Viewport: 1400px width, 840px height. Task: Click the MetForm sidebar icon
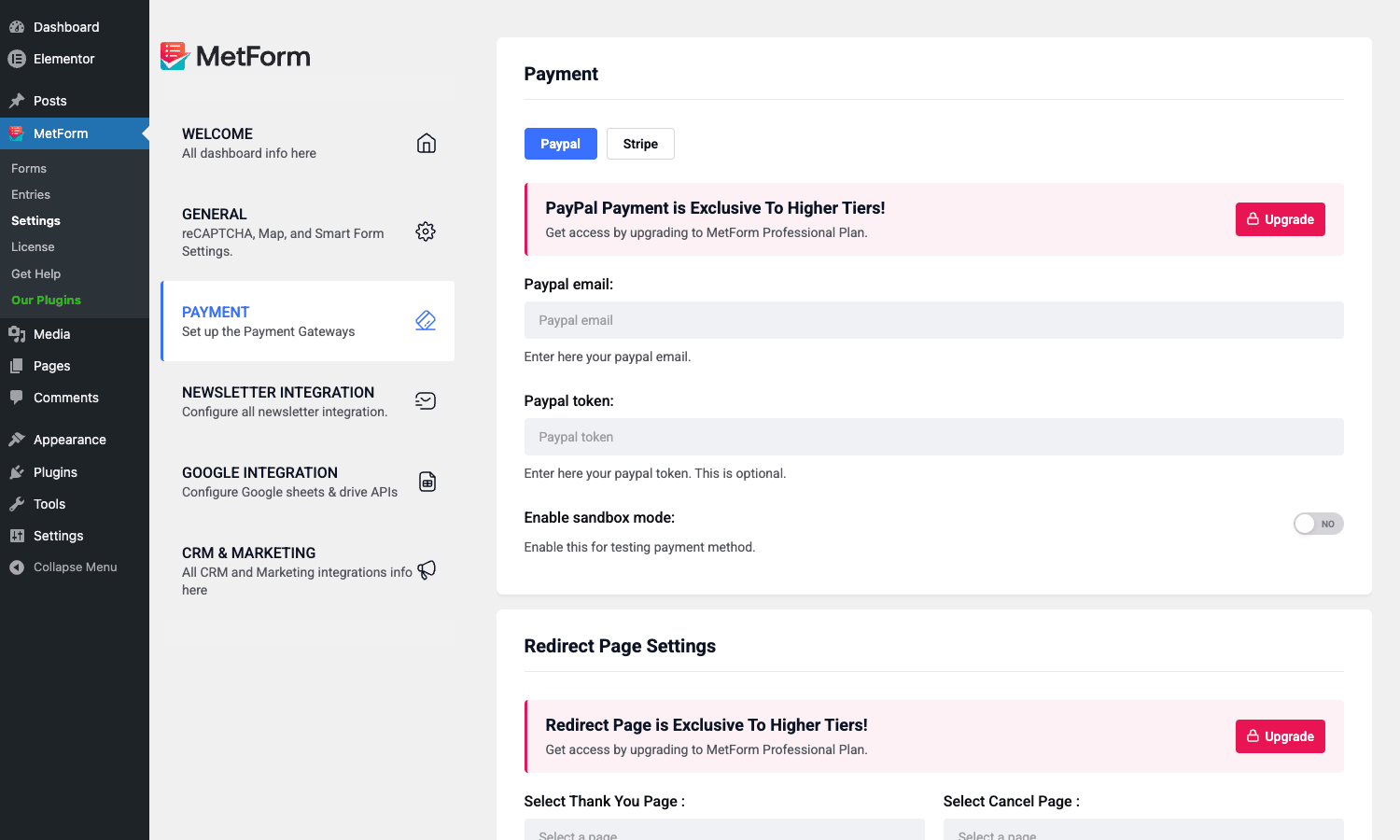point(17,133)
